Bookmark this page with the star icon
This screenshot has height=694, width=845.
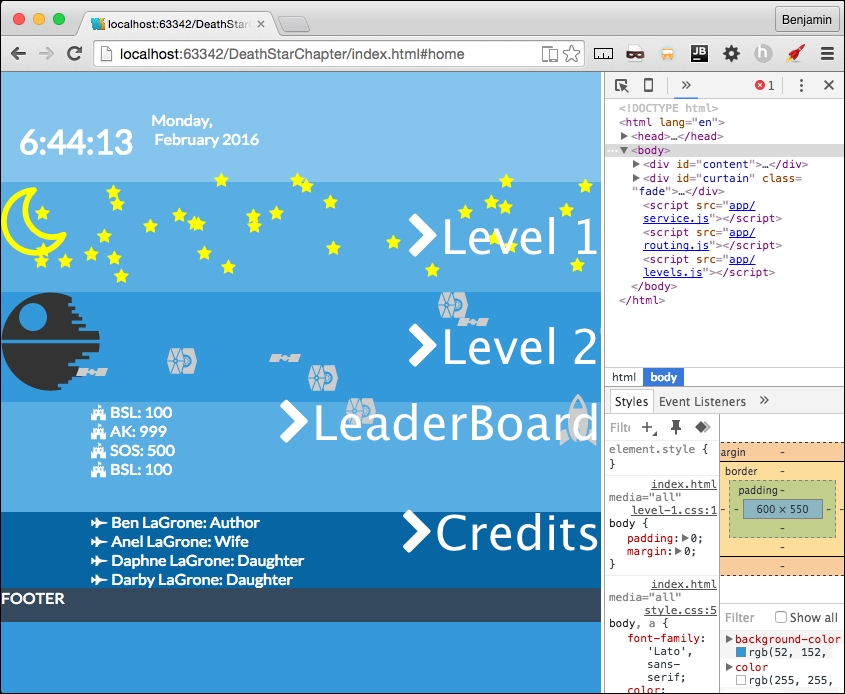point(572,54)
